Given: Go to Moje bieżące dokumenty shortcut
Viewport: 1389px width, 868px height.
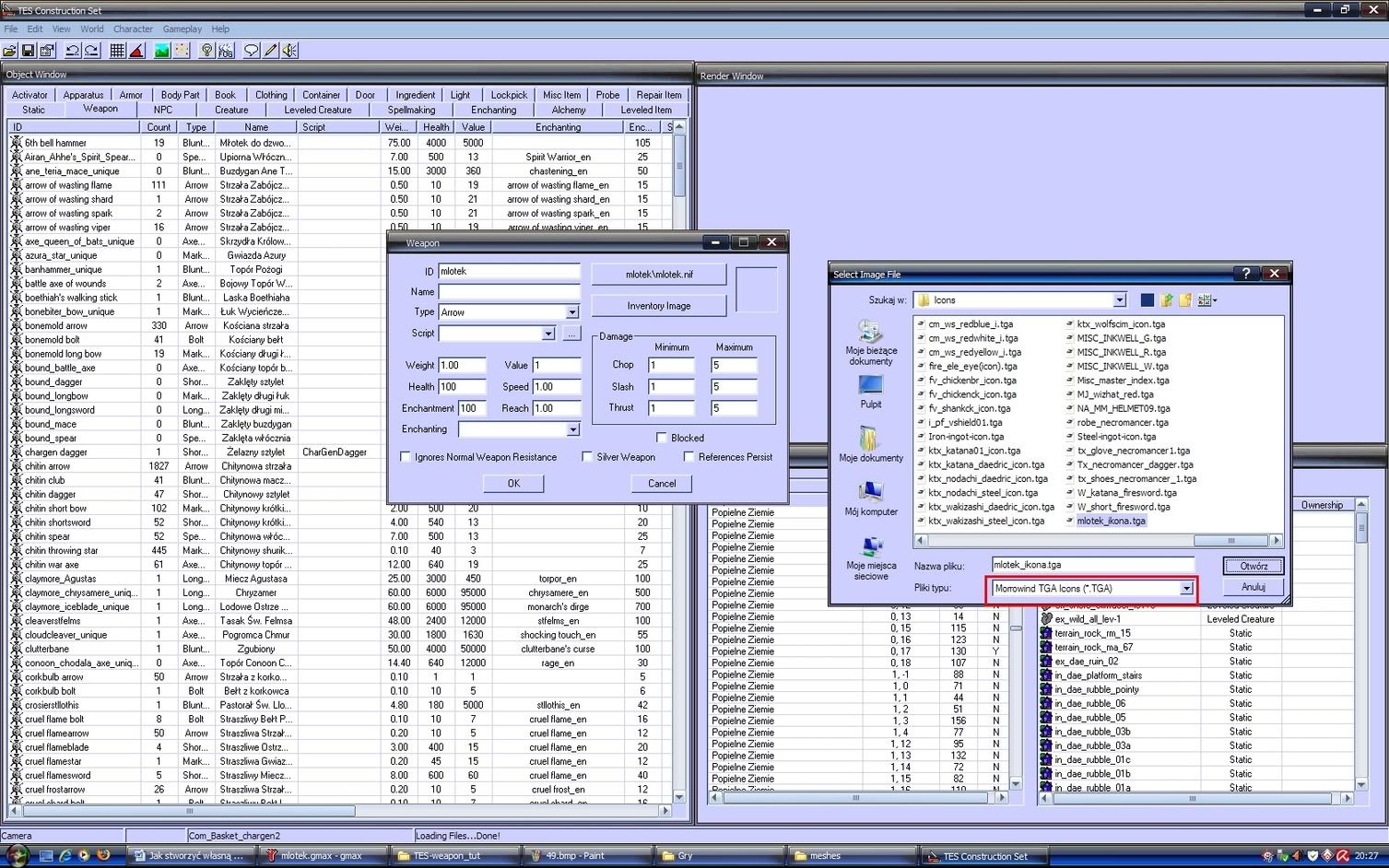Looking at the screenshot, I should (x=871, y=343).
